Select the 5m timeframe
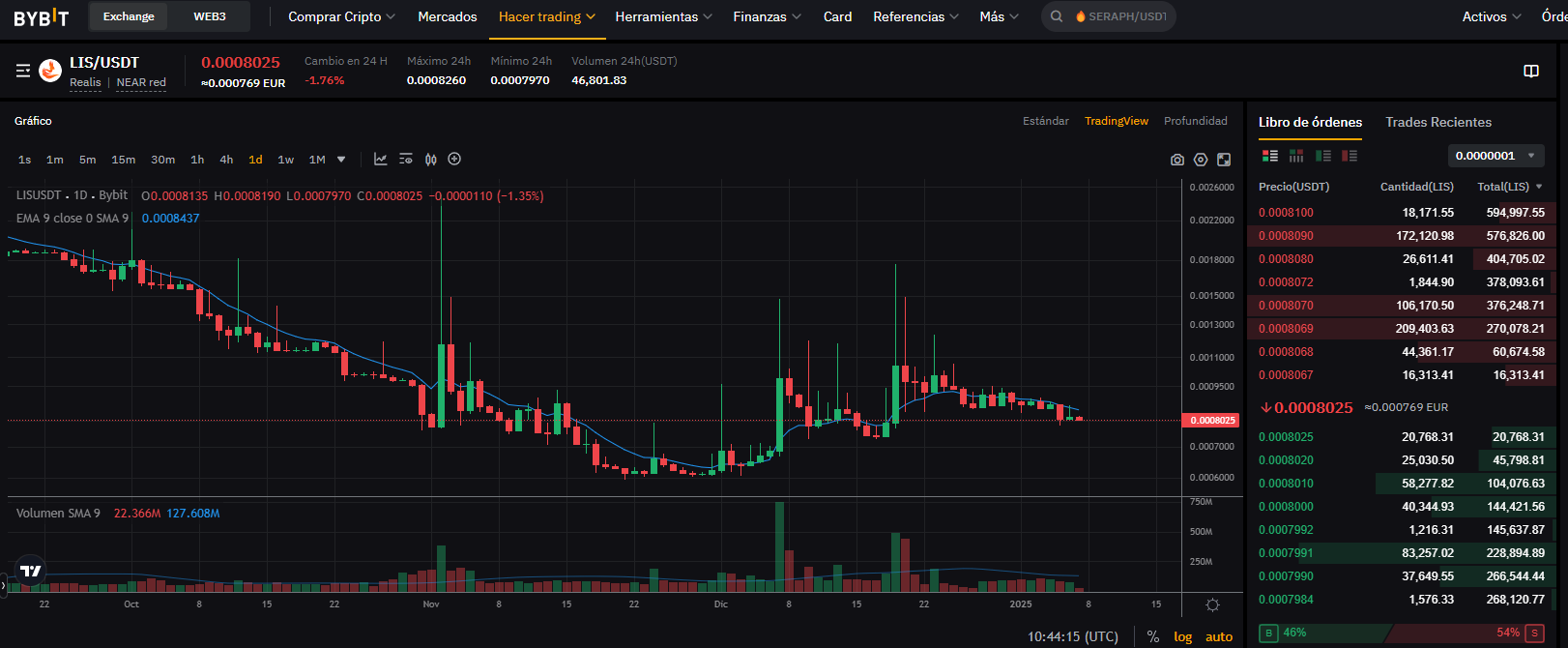Screen dimensions: 1568x648 pyautogui.click(x=88, y=160)
